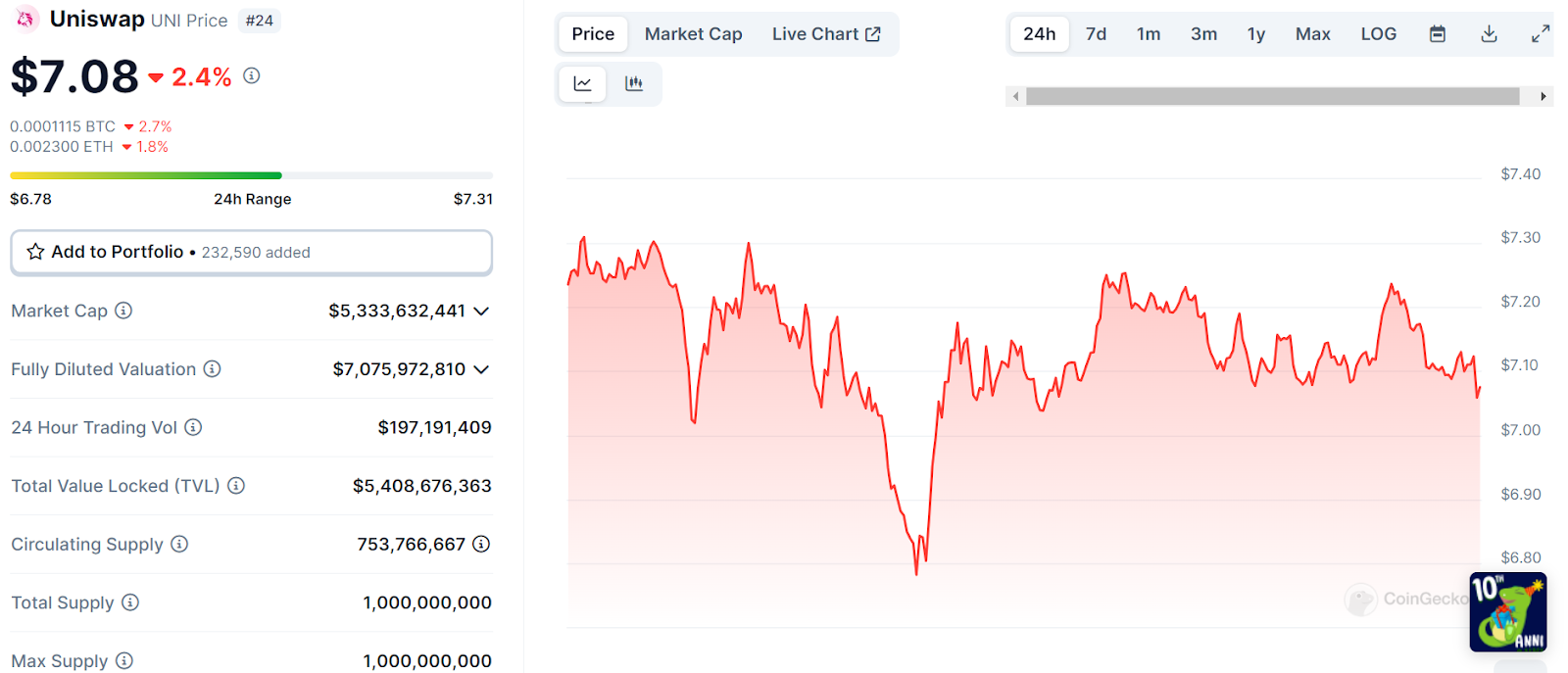This screenshot has height=673, width=1568.
Task: Switch to line chart view
Action: [583, 84]
